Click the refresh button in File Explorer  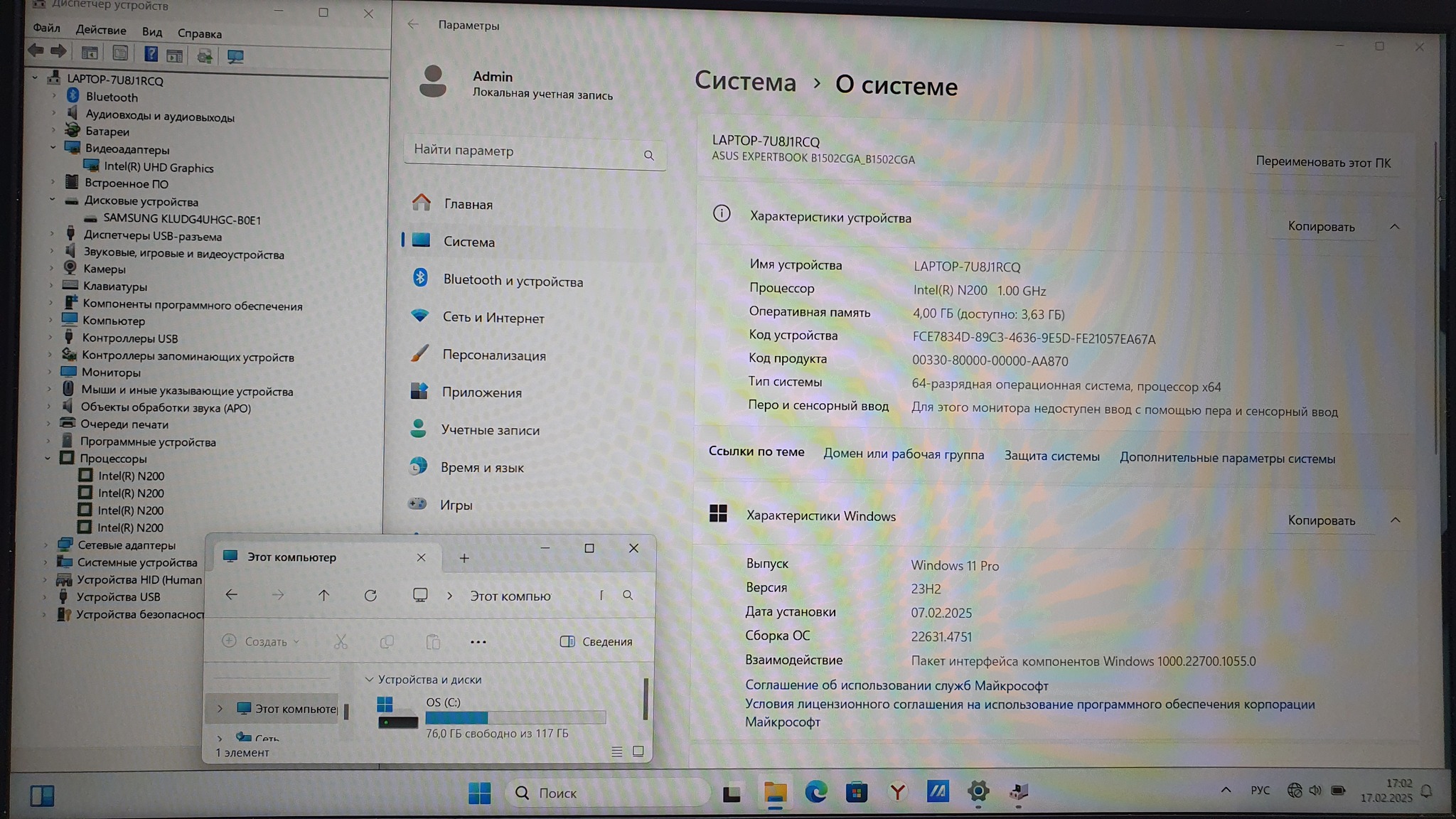point(370,596)
